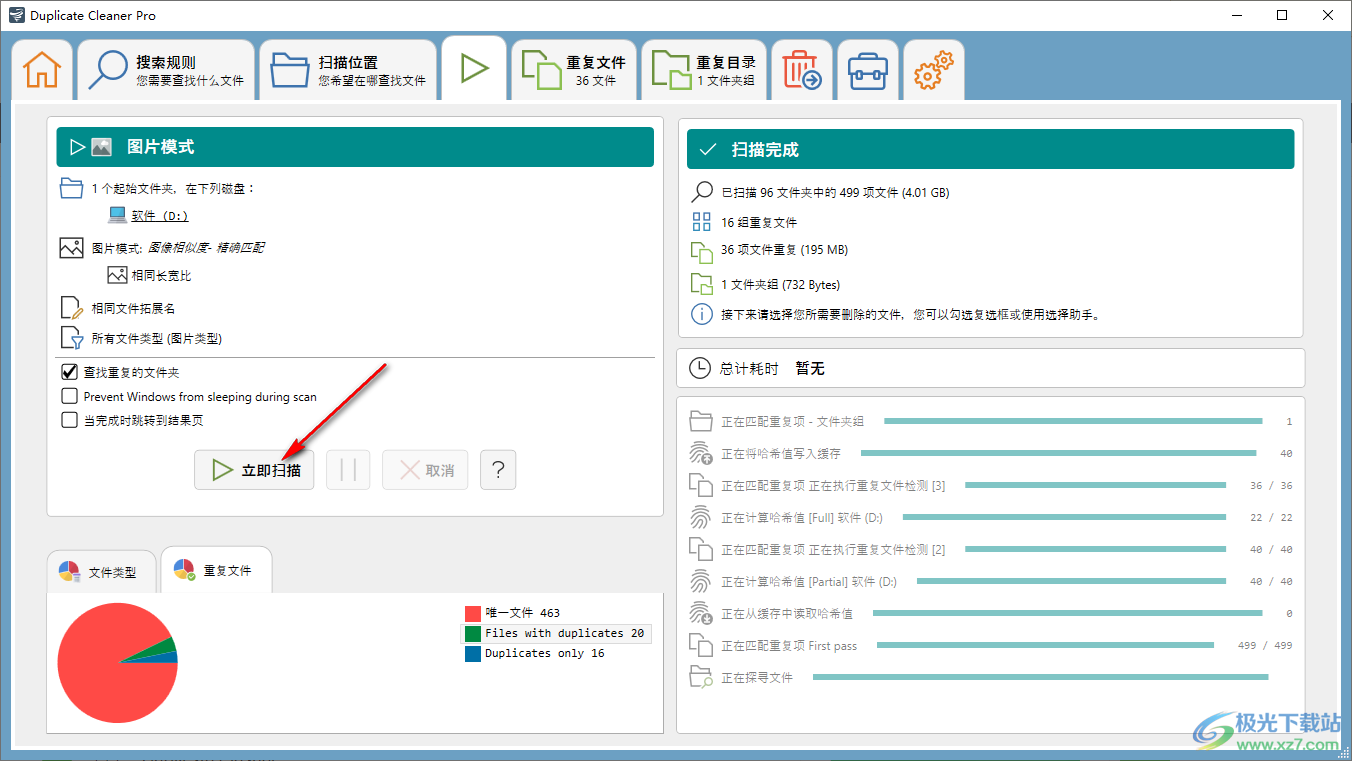This screenshot has width=1352, height=761.
Task: Switch to the 搜索规则 tab
Action: pyautogui.click(x=166, y=70)
